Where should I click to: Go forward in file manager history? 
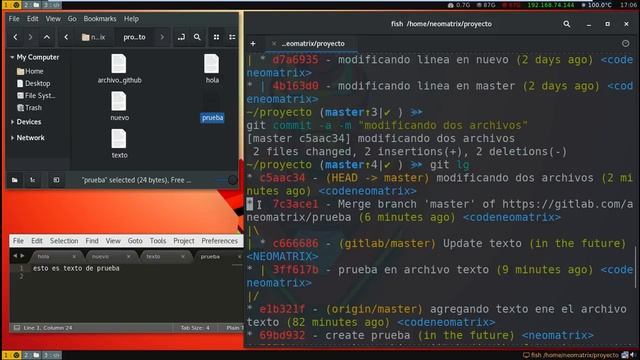click(30, 37)
